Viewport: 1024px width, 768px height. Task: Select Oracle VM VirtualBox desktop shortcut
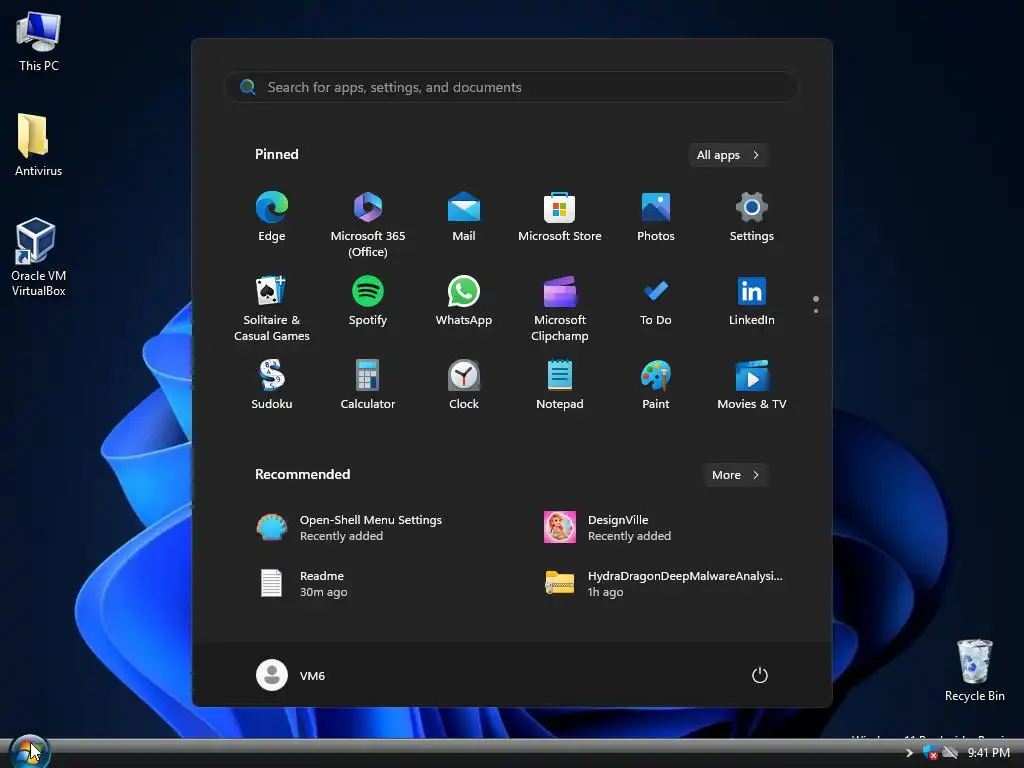39,257
